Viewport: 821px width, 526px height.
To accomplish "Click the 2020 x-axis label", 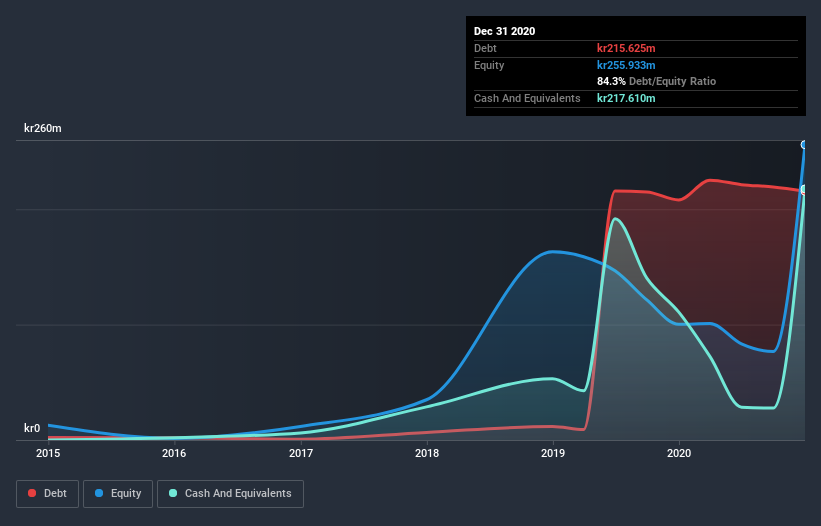I will point(679,453).
